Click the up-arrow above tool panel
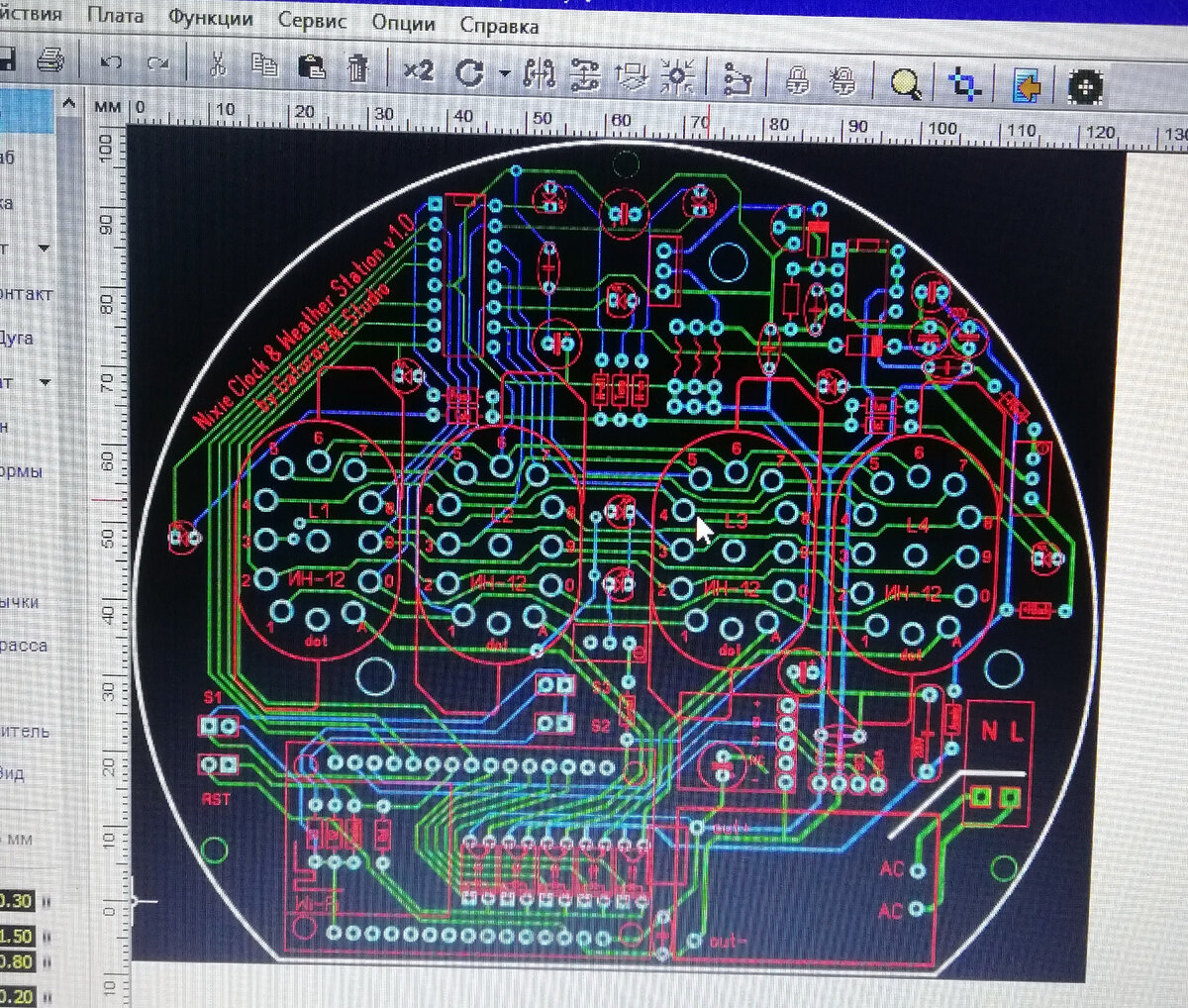Image resolution: width=1188 pixels, height=1008 pixels. coord(68,102)
